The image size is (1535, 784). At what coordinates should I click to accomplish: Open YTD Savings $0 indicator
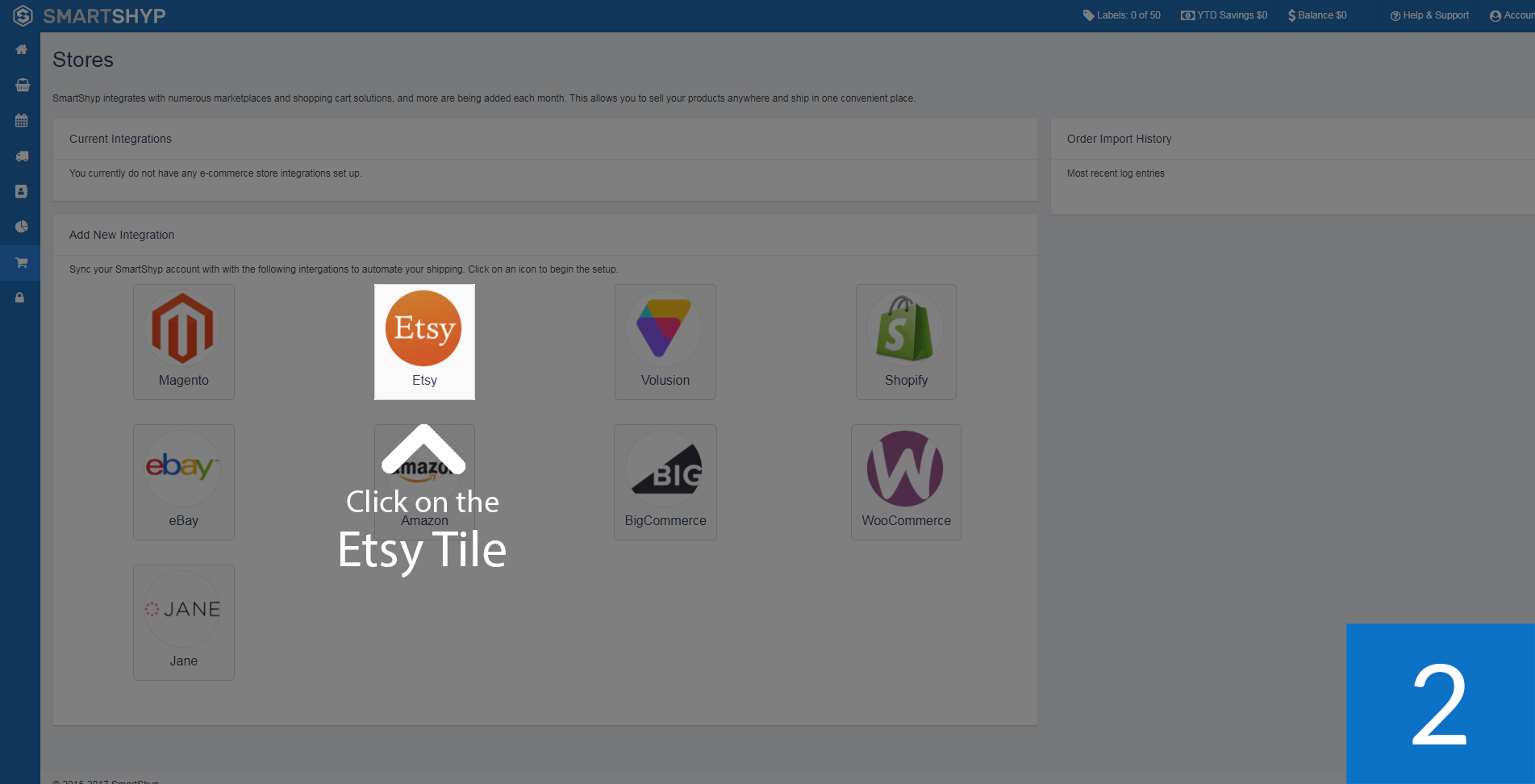click(1224, 15)
